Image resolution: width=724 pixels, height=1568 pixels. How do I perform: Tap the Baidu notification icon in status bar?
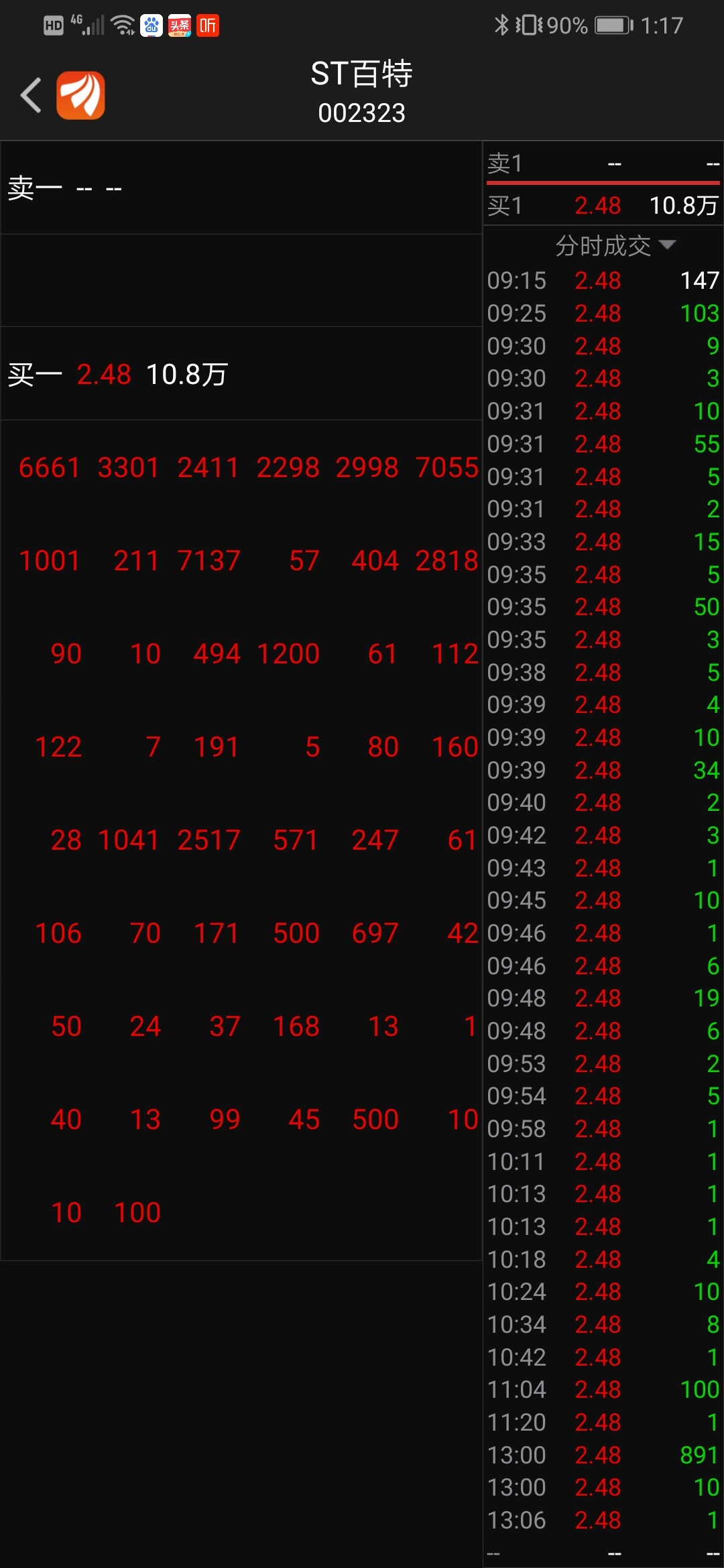point(152,25)
